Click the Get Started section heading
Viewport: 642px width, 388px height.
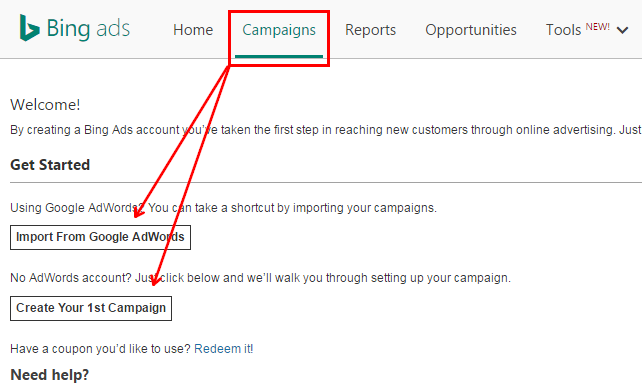(x=50, y=165)
